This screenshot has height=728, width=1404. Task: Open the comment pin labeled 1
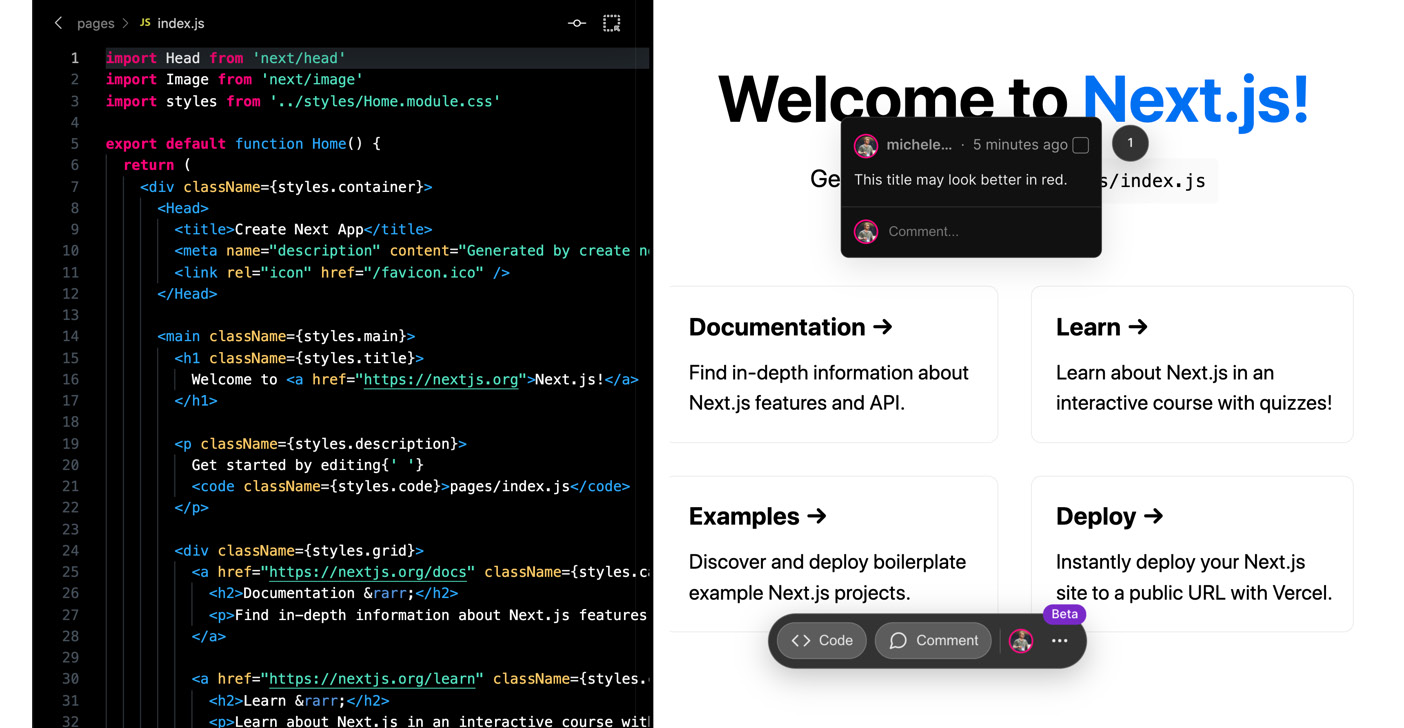click(1130, 143)
